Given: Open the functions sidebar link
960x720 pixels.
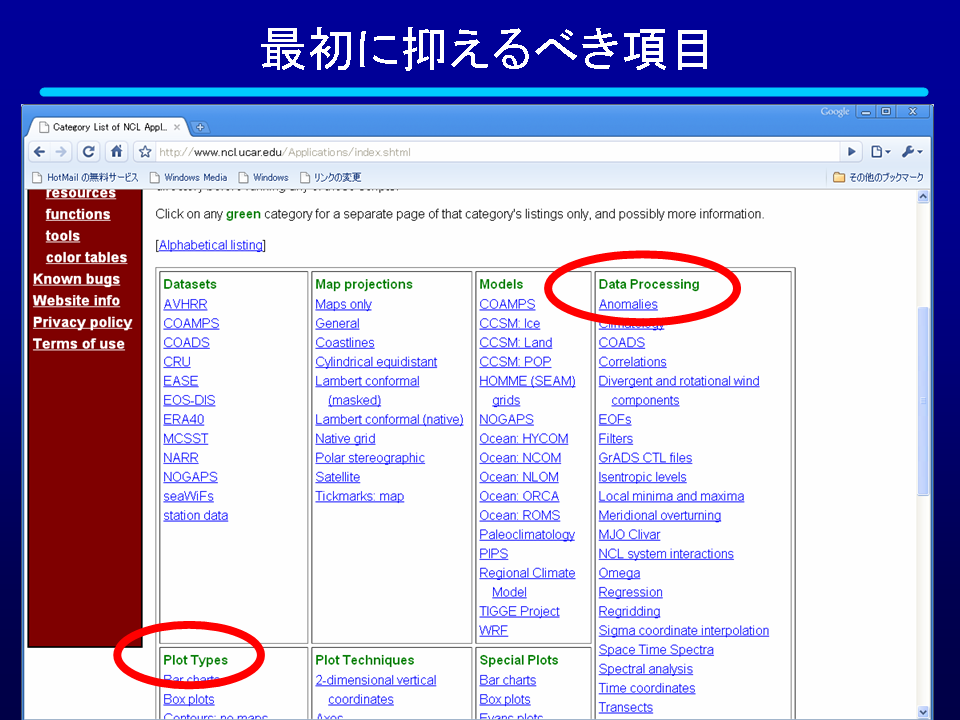Looking at the screenshot, I should point(78,214).
